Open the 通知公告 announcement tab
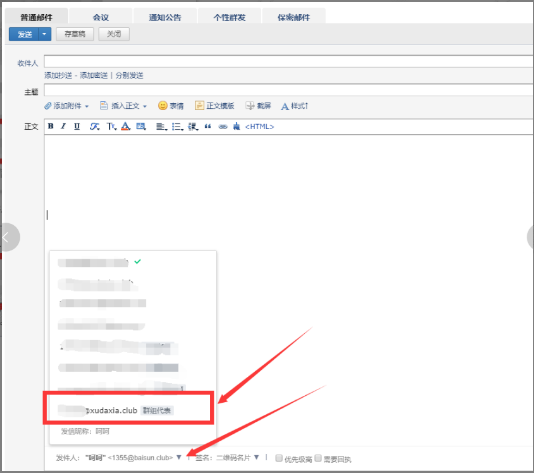 165,17
